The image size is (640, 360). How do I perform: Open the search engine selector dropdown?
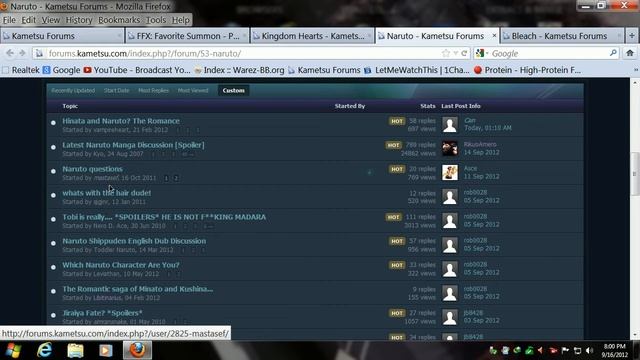482,53
